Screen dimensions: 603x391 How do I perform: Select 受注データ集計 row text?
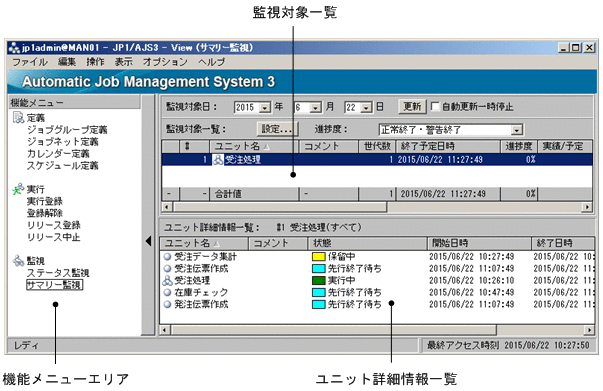click(x=205, y=256)
